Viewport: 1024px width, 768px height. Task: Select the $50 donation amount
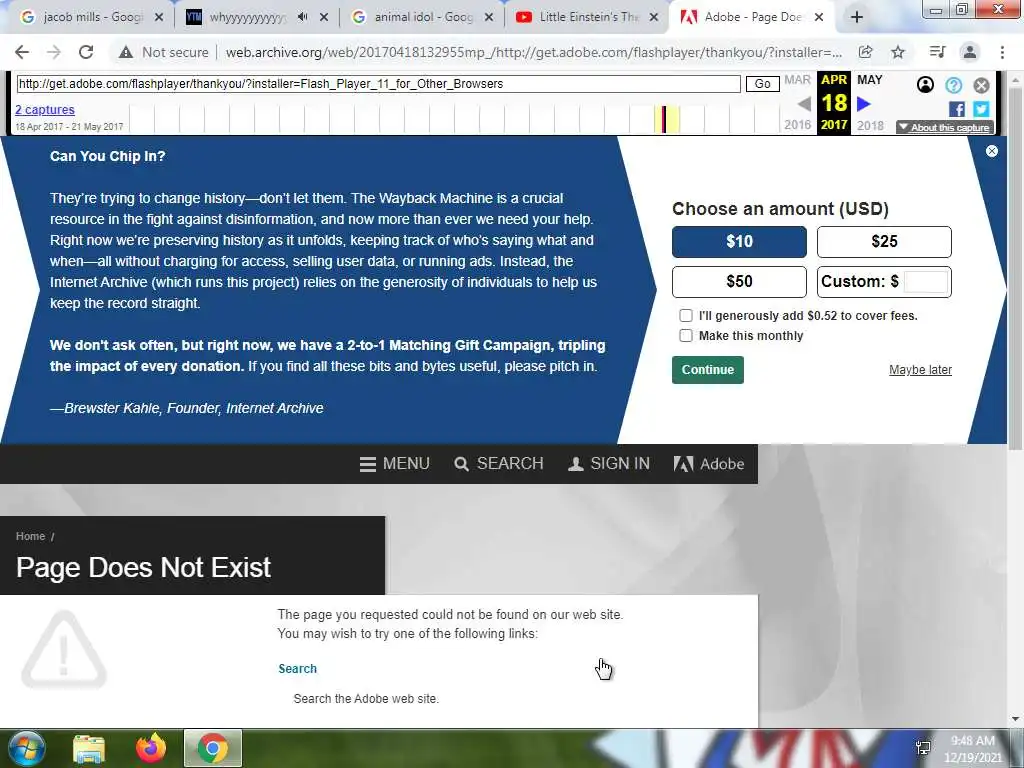[739, 281]
